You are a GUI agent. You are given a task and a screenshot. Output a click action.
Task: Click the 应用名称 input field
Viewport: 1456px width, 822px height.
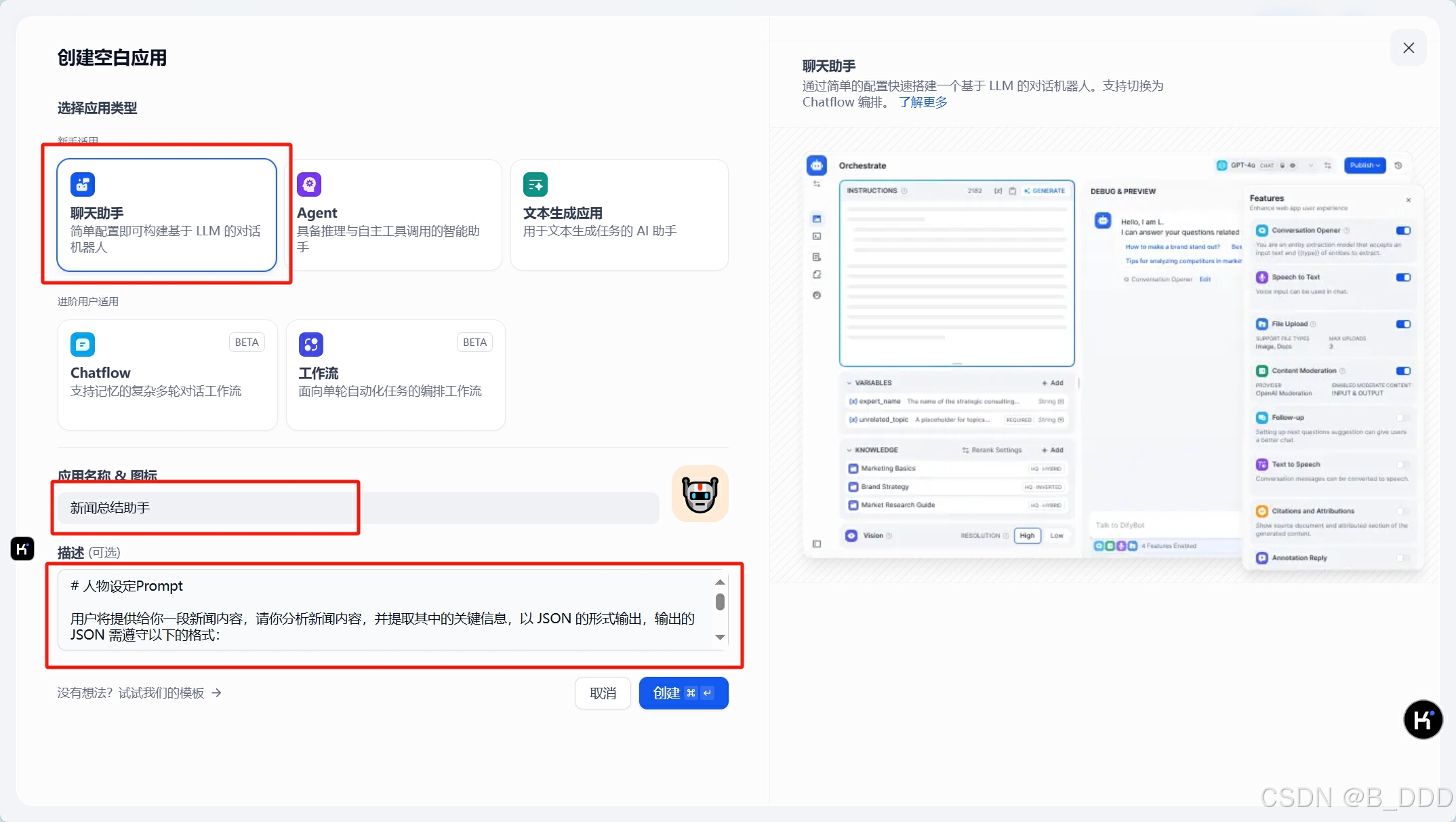click(x=358, y=508)
